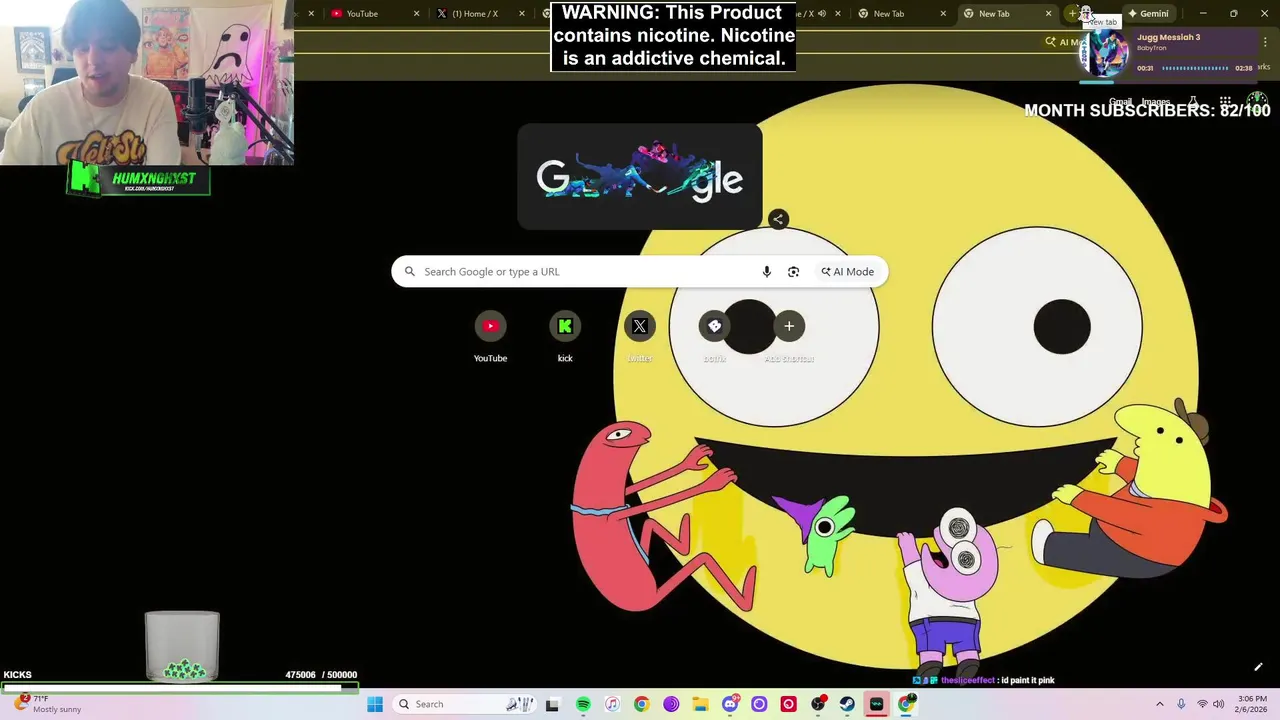Open the clock showing 3:06 PM
Image resolution: width=1280 pixels, height=720 pixels.
(x=1252, y=704)
